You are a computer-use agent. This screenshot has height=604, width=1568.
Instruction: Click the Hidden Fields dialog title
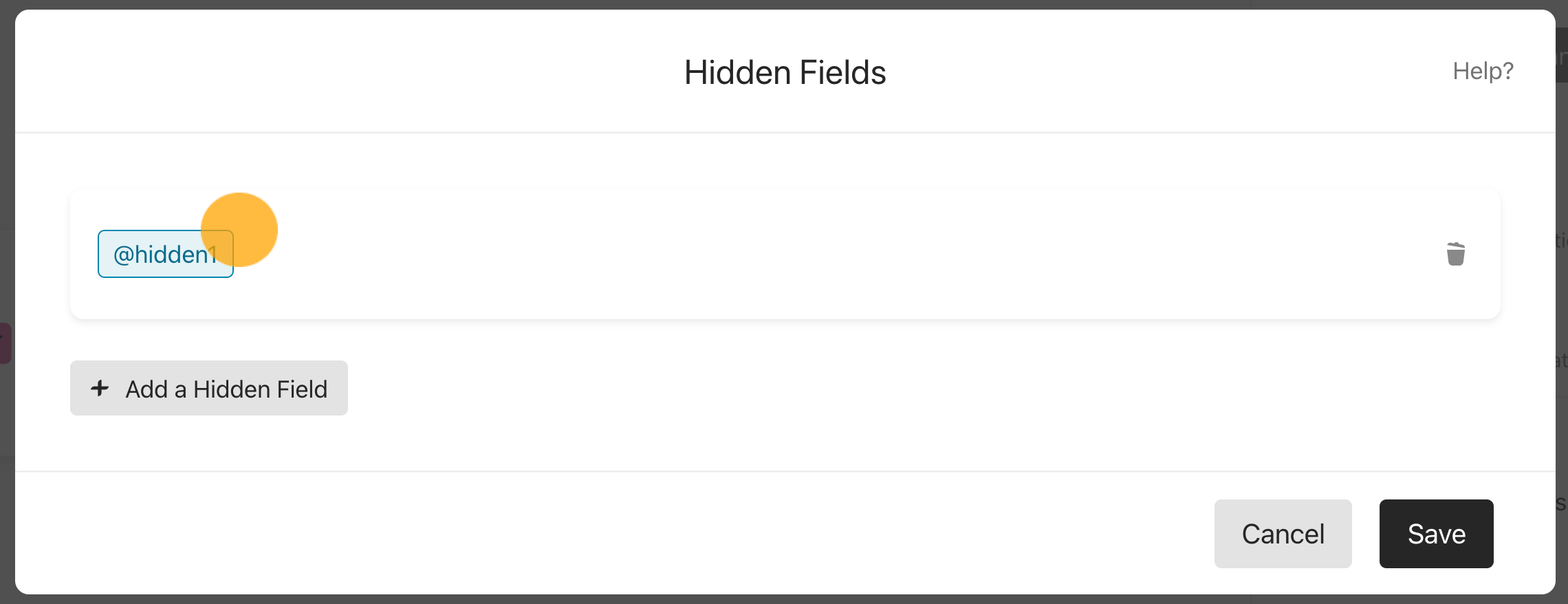(x=785, y=72)
